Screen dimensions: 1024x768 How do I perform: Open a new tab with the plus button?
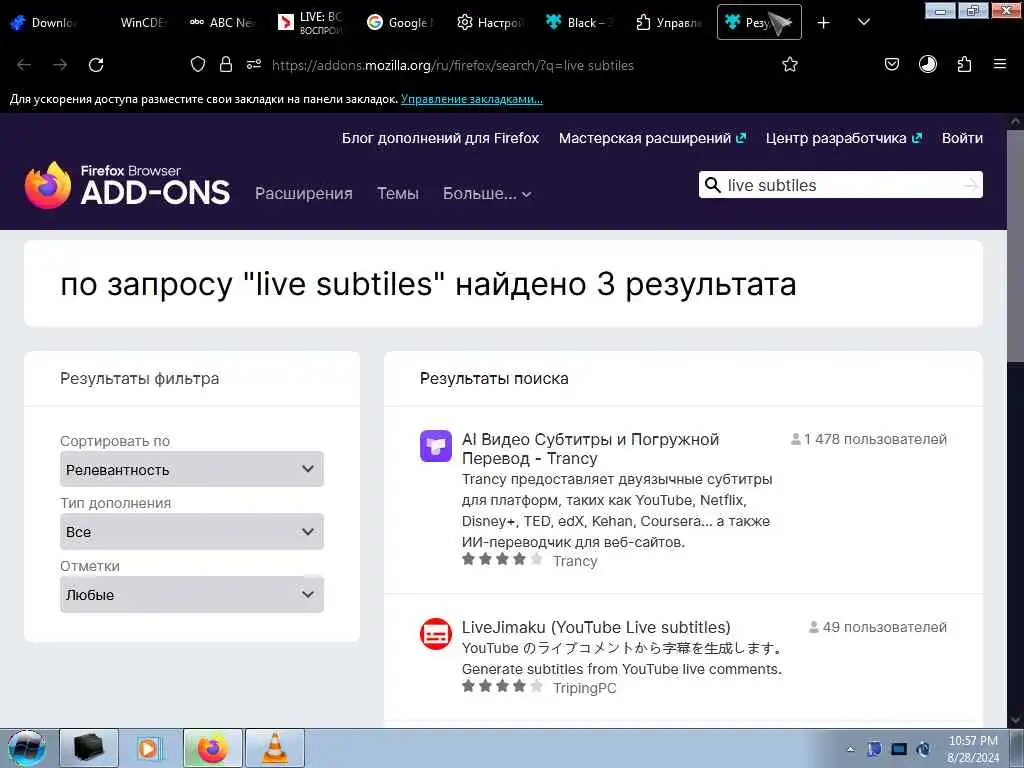coord(824,23)
